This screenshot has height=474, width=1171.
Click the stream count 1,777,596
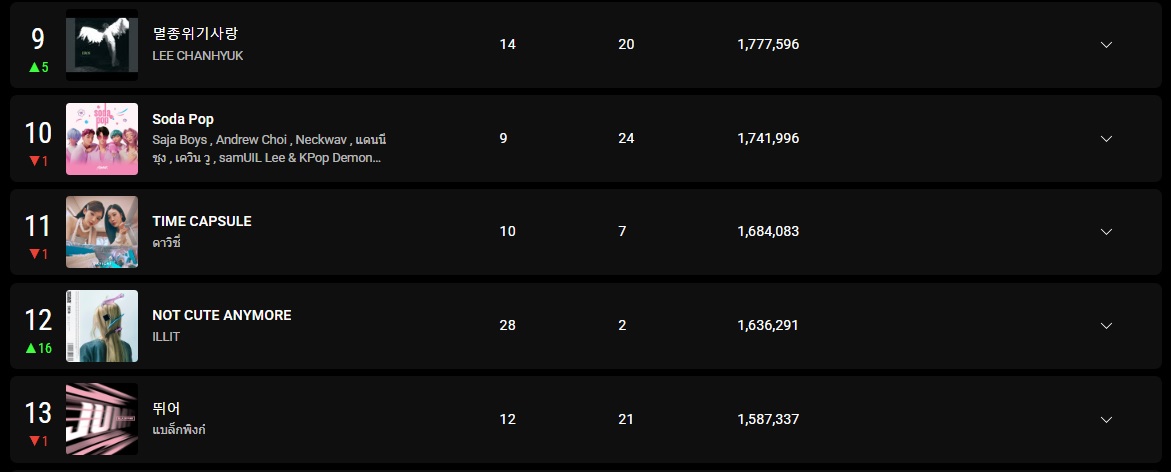768,45
